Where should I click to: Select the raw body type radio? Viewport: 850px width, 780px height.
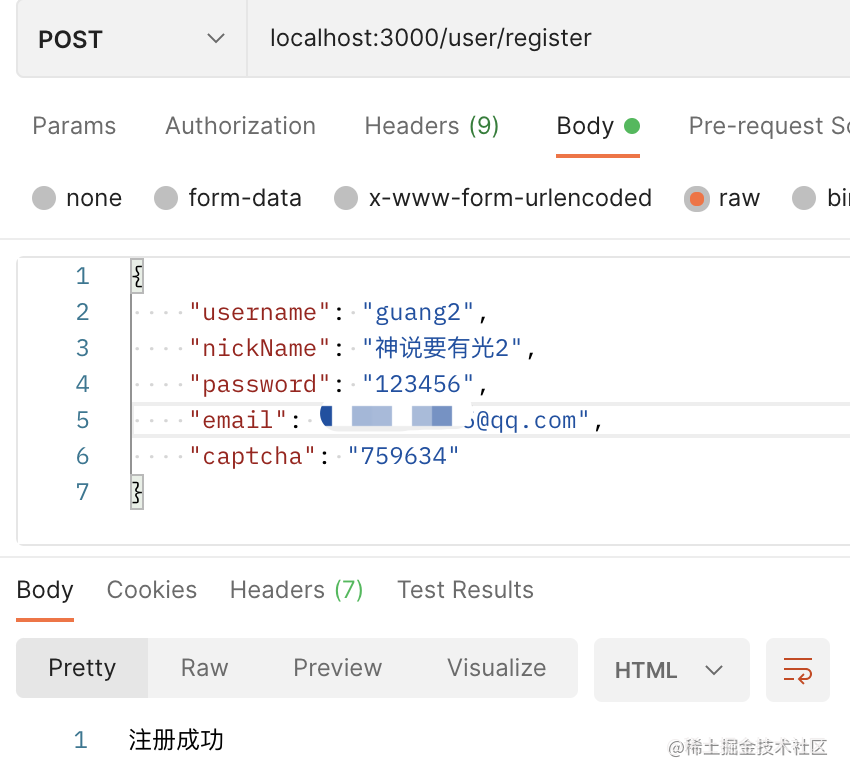pyautogui.click(x=696, y=198)
